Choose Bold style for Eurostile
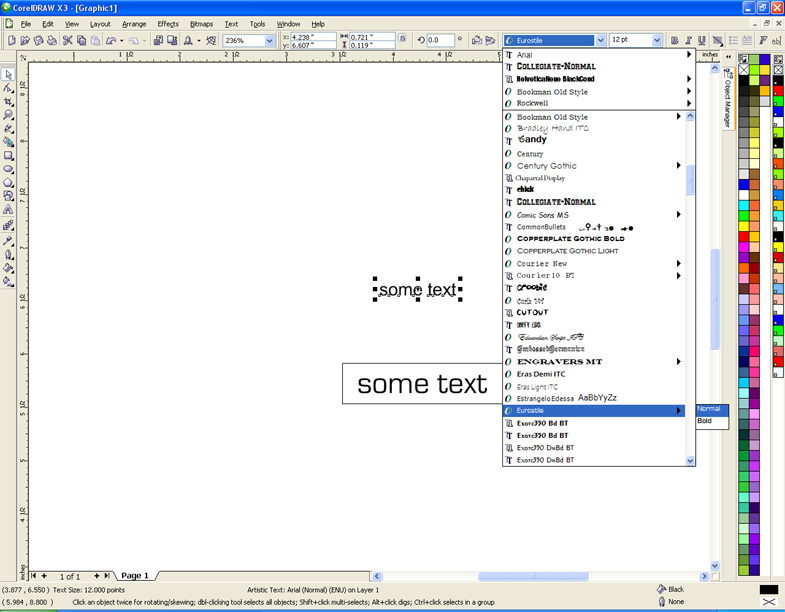The width and height of the screenshot is (785, 612). coord(711,421)
